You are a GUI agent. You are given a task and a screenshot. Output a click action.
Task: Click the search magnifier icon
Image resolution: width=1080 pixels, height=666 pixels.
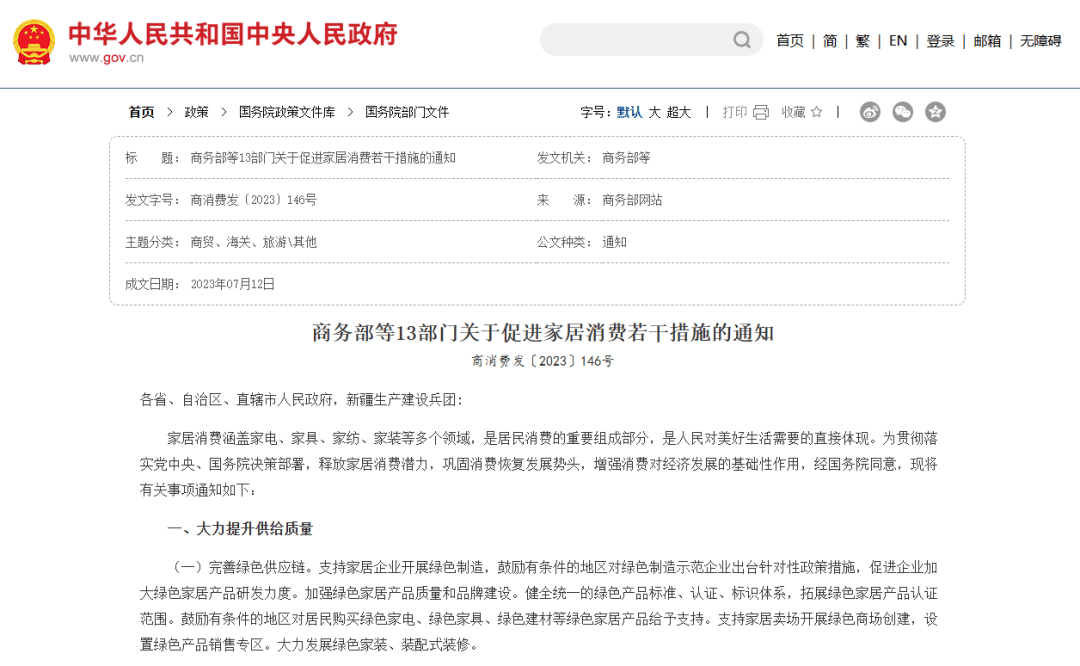(x=742, y=40)
